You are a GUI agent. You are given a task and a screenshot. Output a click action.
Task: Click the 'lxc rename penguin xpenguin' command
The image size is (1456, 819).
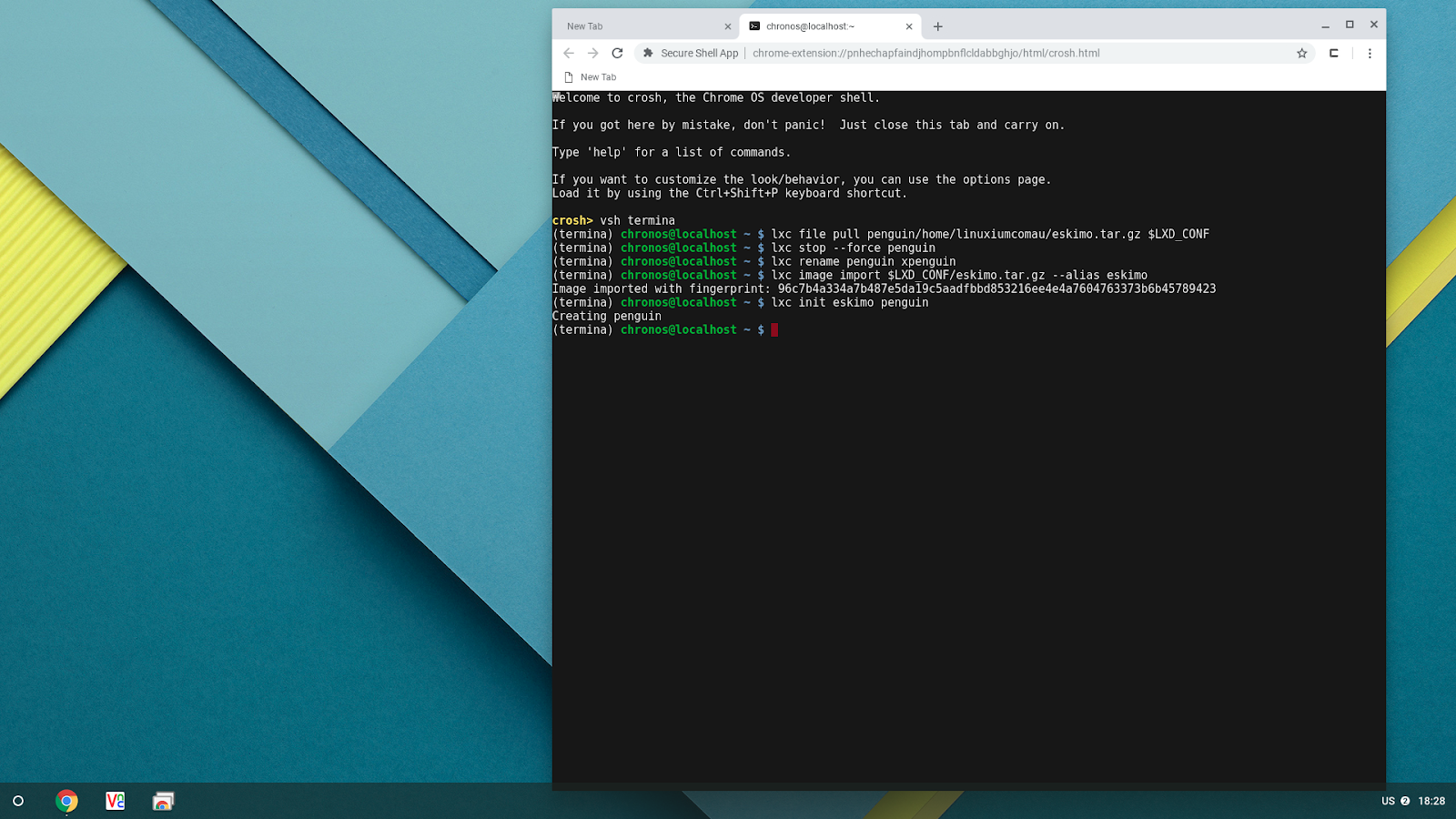864,261
